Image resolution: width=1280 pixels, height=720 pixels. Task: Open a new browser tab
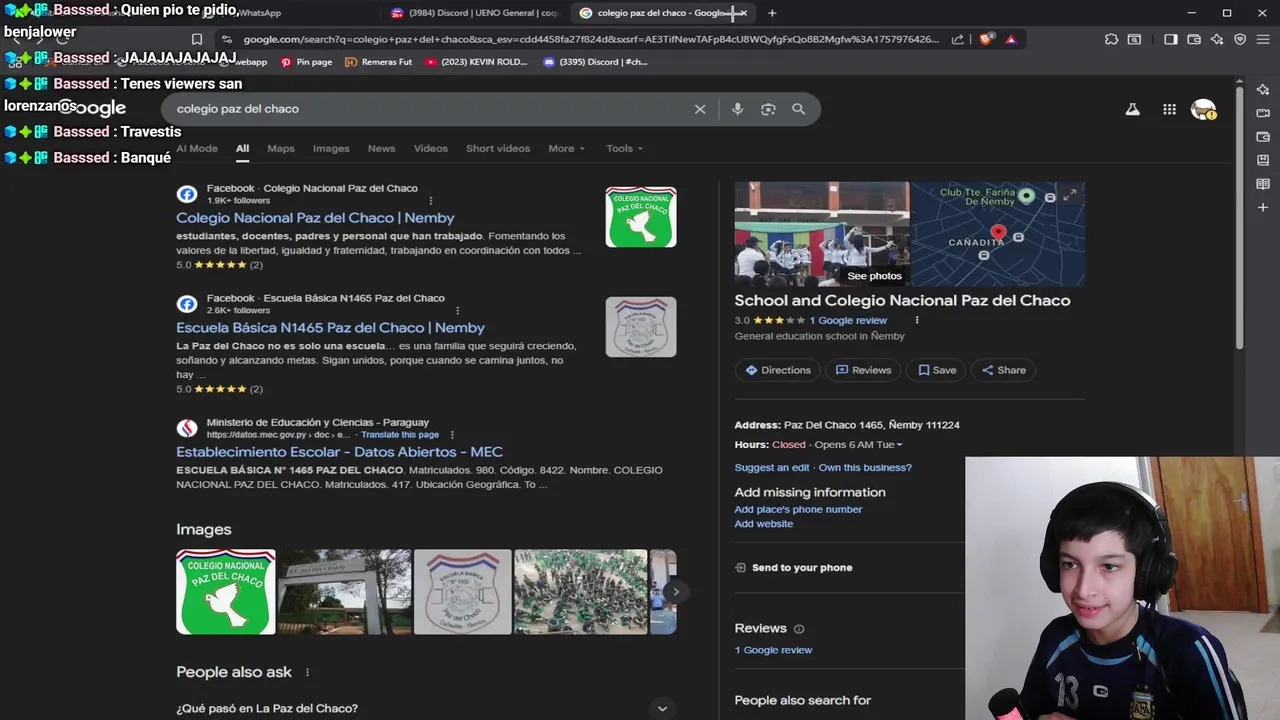pos(771,13)
